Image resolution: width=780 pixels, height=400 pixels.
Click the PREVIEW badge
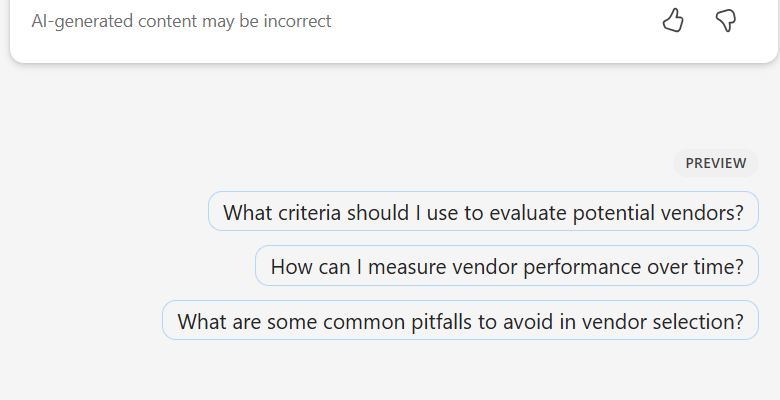point(715,163)
